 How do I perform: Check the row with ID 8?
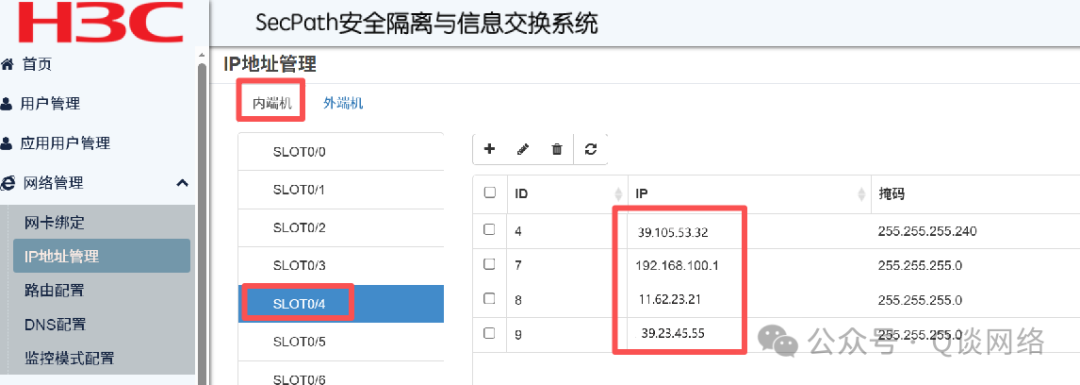point(490,298)
